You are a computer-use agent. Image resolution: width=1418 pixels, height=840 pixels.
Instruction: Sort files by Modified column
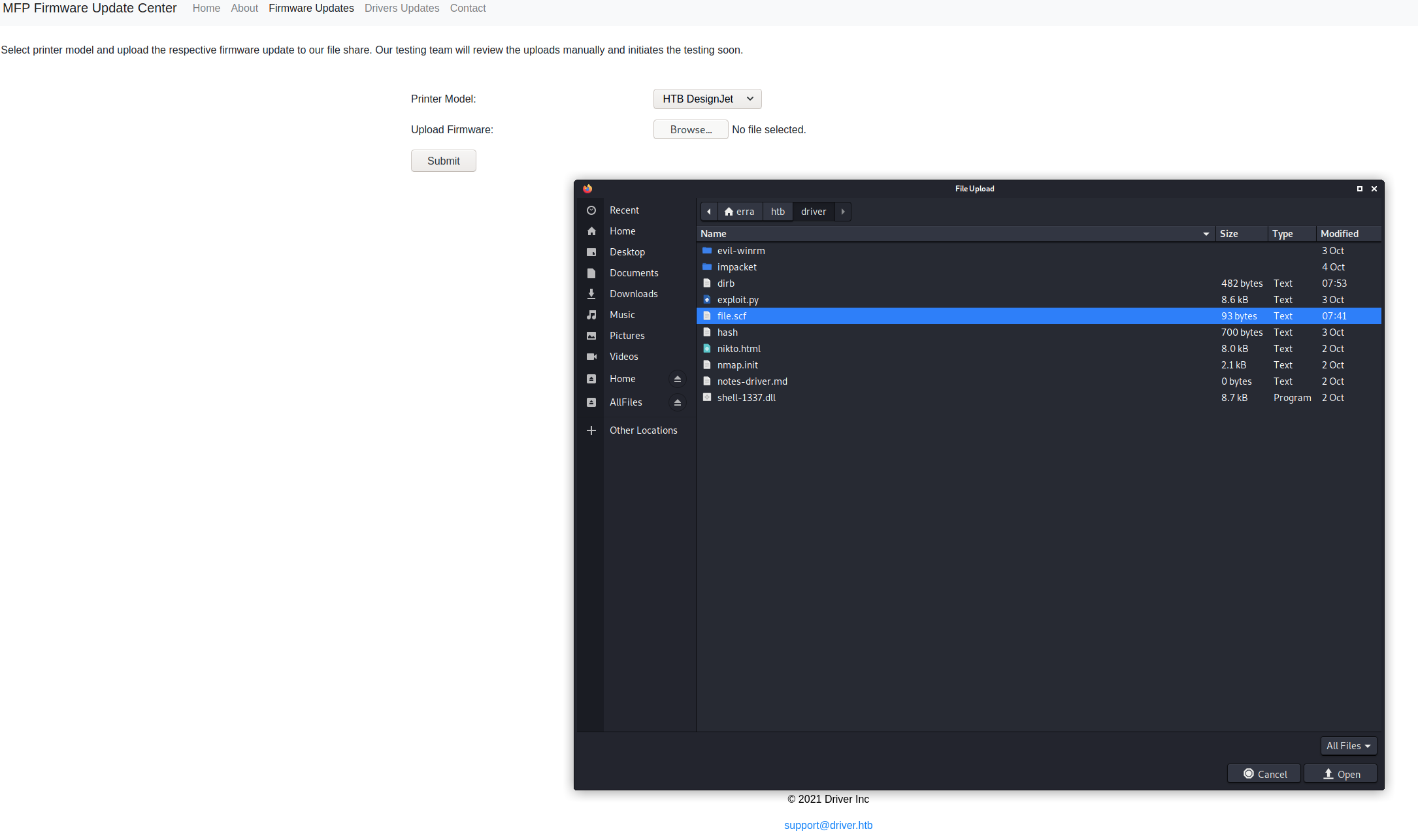[x=1339, y=234]
